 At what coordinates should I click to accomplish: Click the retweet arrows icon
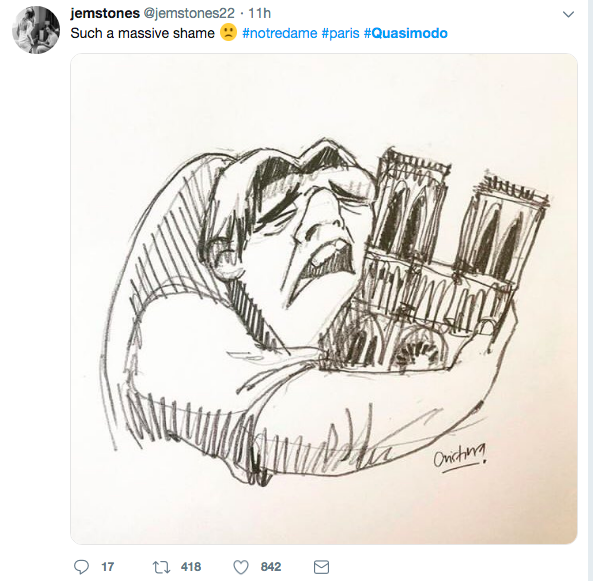point(161,567)
